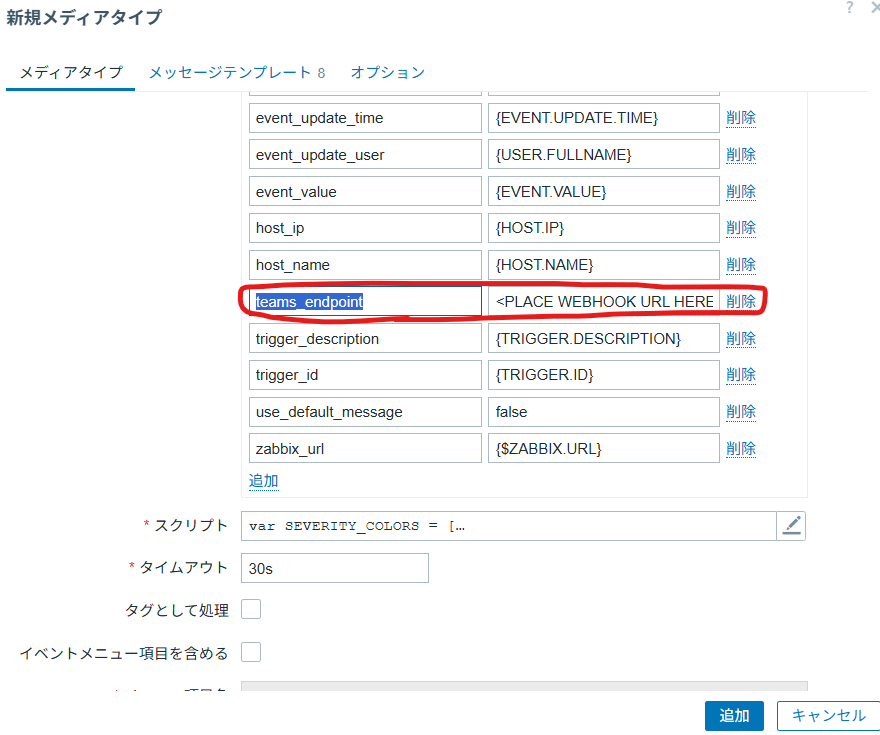The width and height of the screenshot is (880, 735).
Task: Edit the use_default_message false value
Action: [604, 412]
